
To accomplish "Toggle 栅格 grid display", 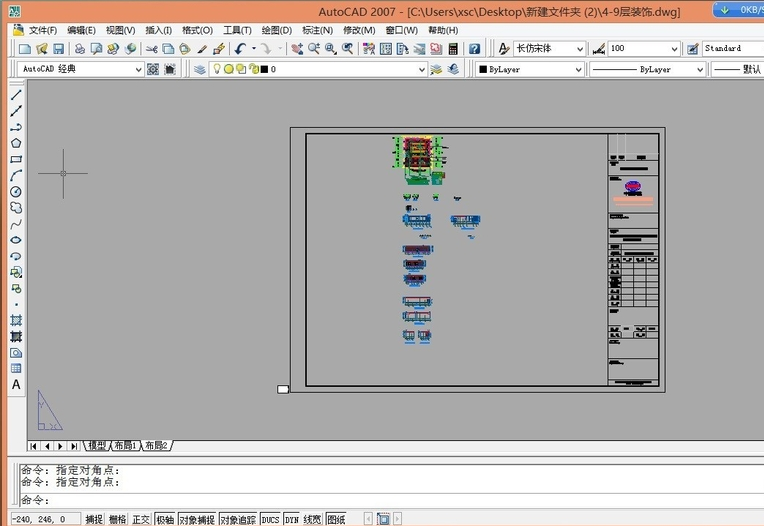I will click(117, 519).
